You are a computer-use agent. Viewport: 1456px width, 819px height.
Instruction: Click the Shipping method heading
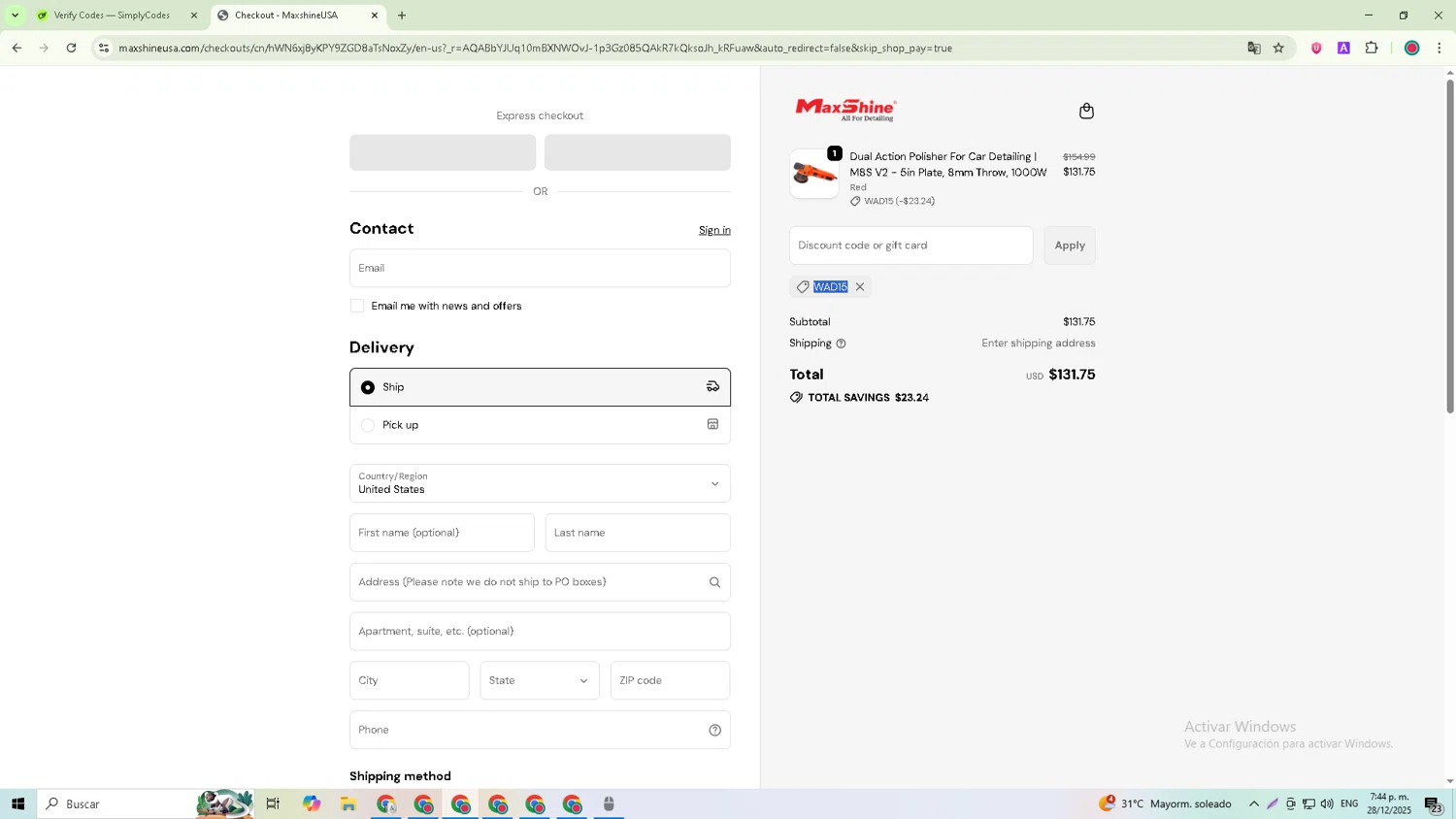[400, 776]
